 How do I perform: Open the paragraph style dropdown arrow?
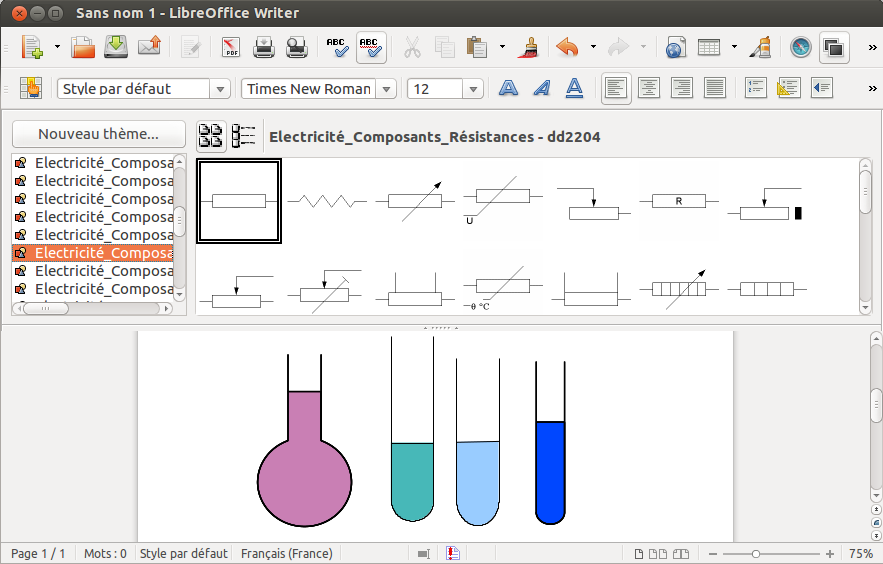click(220, 89)
